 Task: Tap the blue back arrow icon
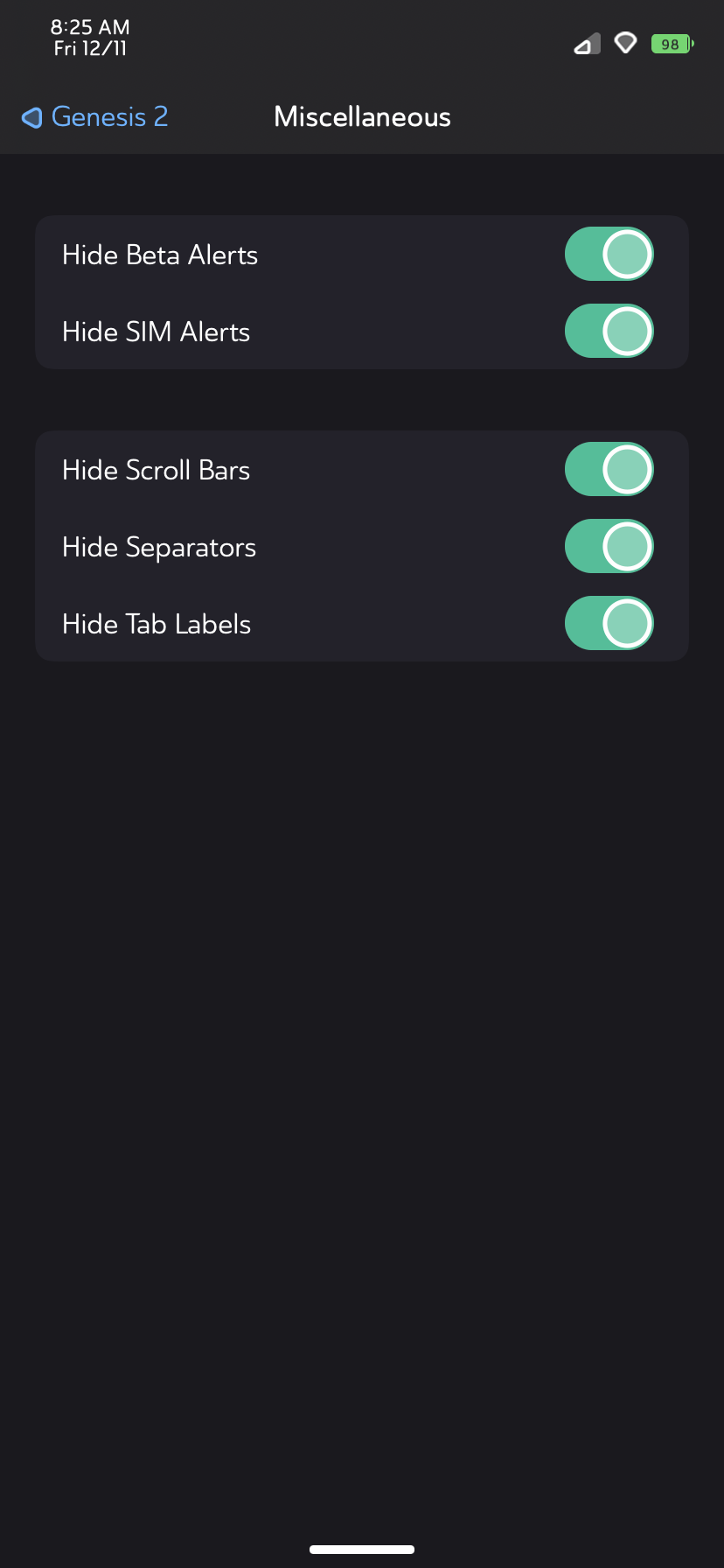pos(32,117)
